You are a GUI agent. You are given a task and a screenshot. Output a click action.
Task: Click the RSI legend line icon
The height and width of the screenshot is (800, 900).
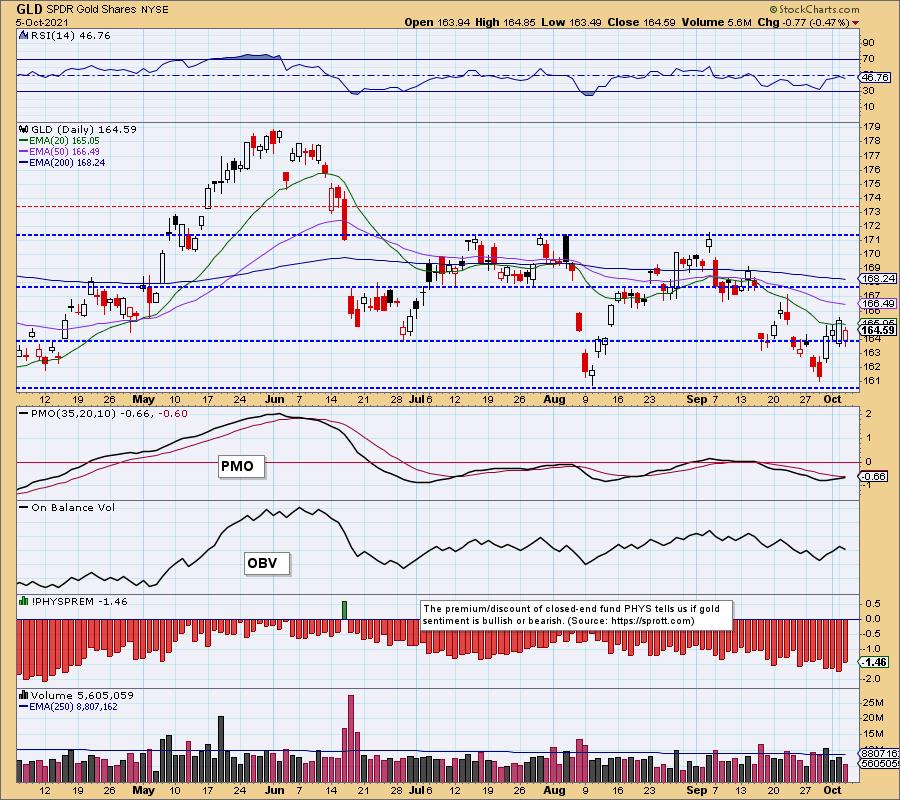(23, 35)
